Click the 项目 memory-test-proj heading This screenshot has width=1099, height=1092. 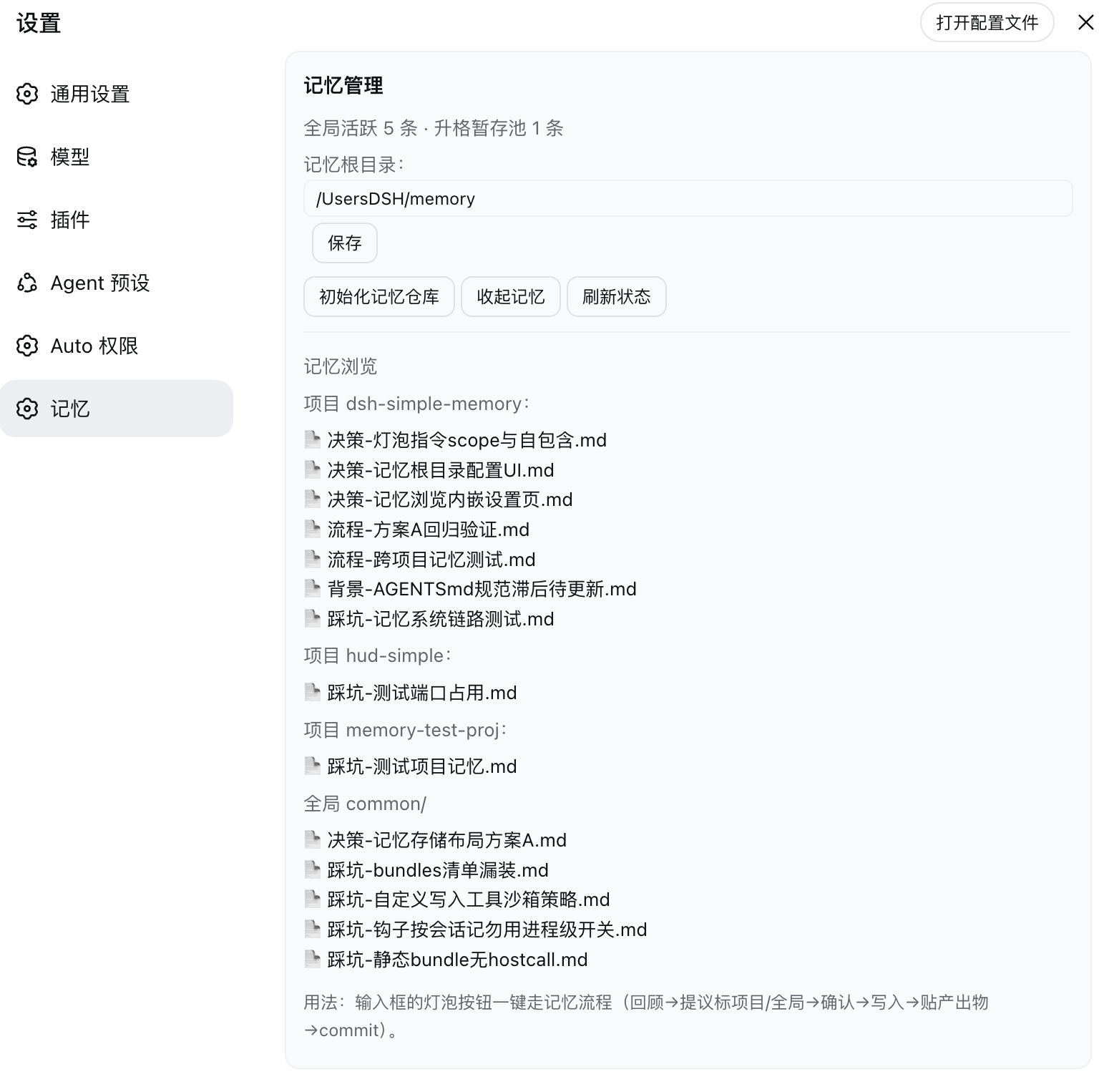(x=406, y=729)
